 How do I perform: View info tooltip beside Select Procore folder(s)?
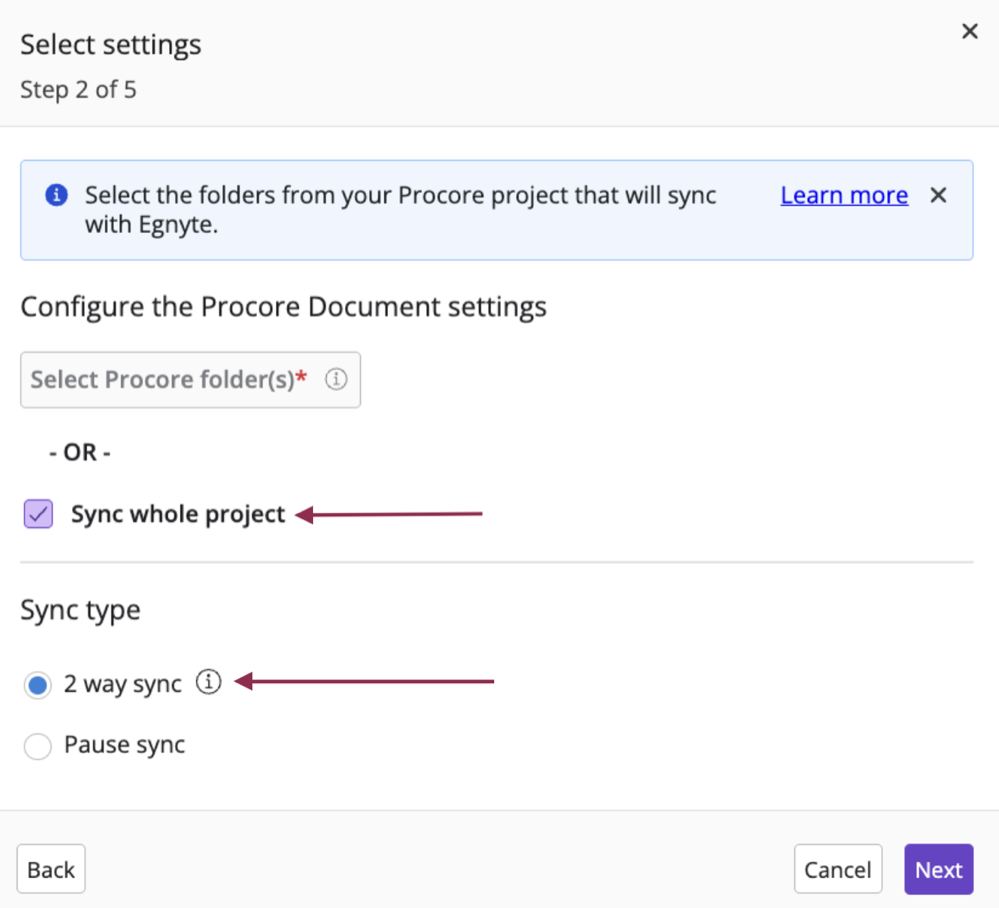point(336,379)
